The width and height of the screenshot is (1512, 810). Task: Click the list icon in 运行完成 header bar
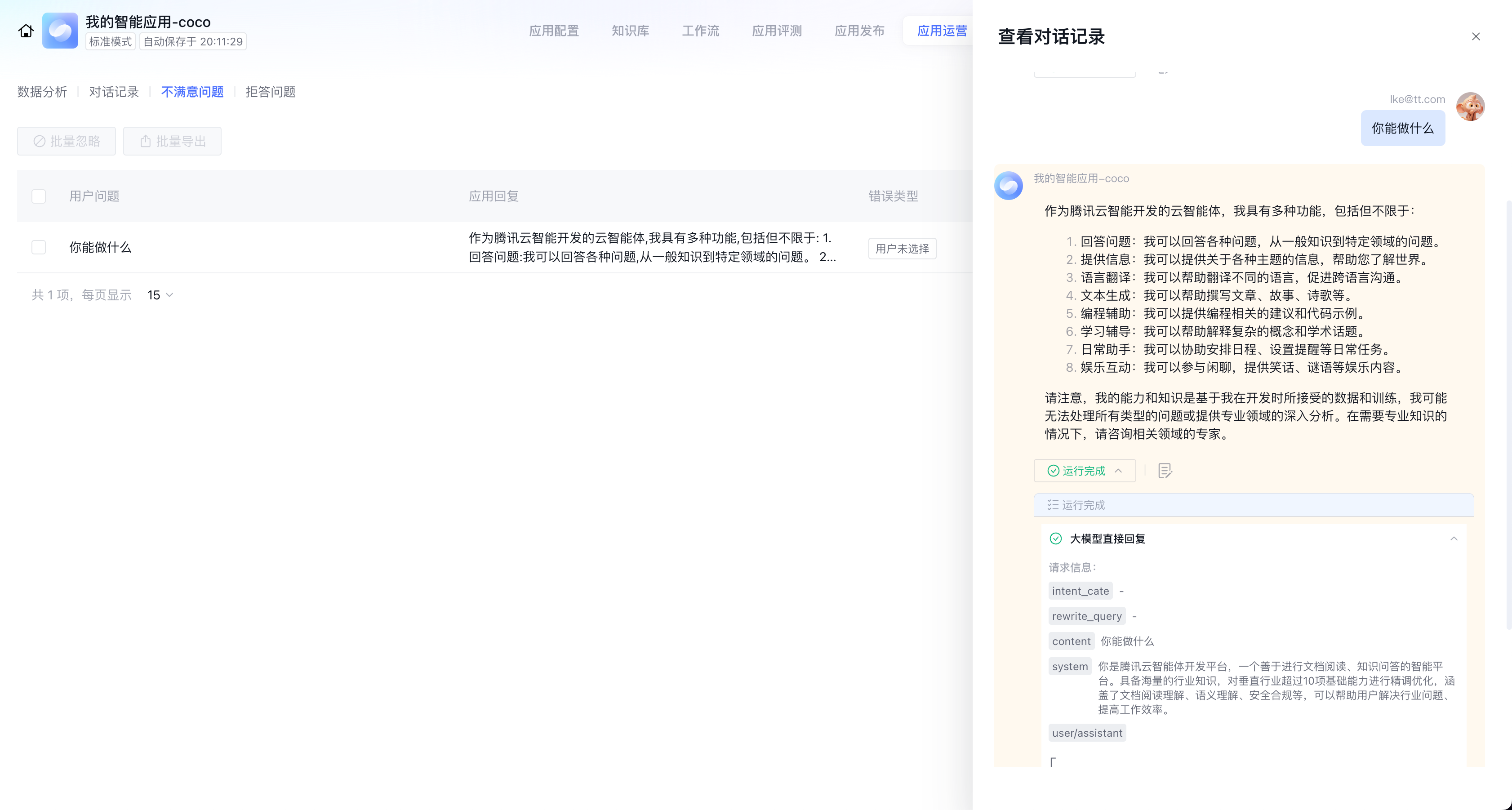pos(1053,505)
